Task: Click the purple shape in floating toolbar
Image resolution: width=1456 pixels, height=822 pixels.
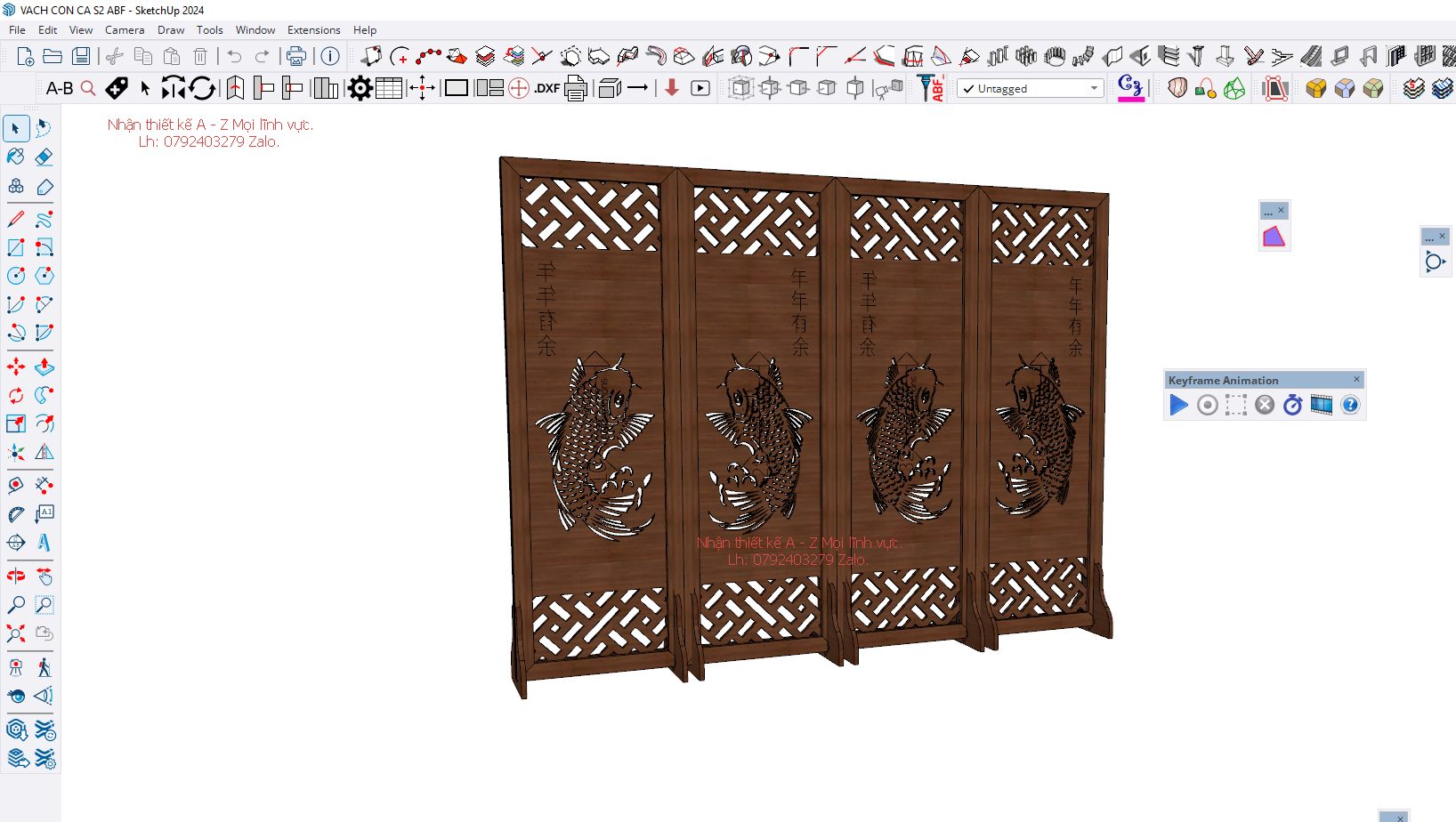Action: point(1274,237)
